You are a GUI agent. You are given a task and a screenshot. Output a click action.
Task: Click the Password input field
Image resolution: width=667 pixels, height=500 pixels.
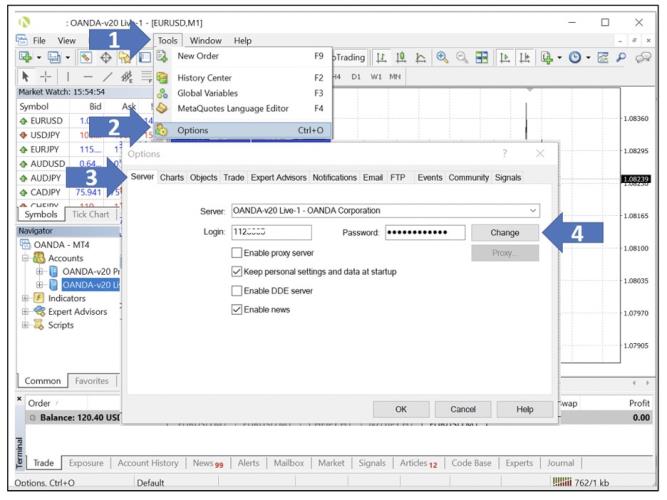(425, 232)
